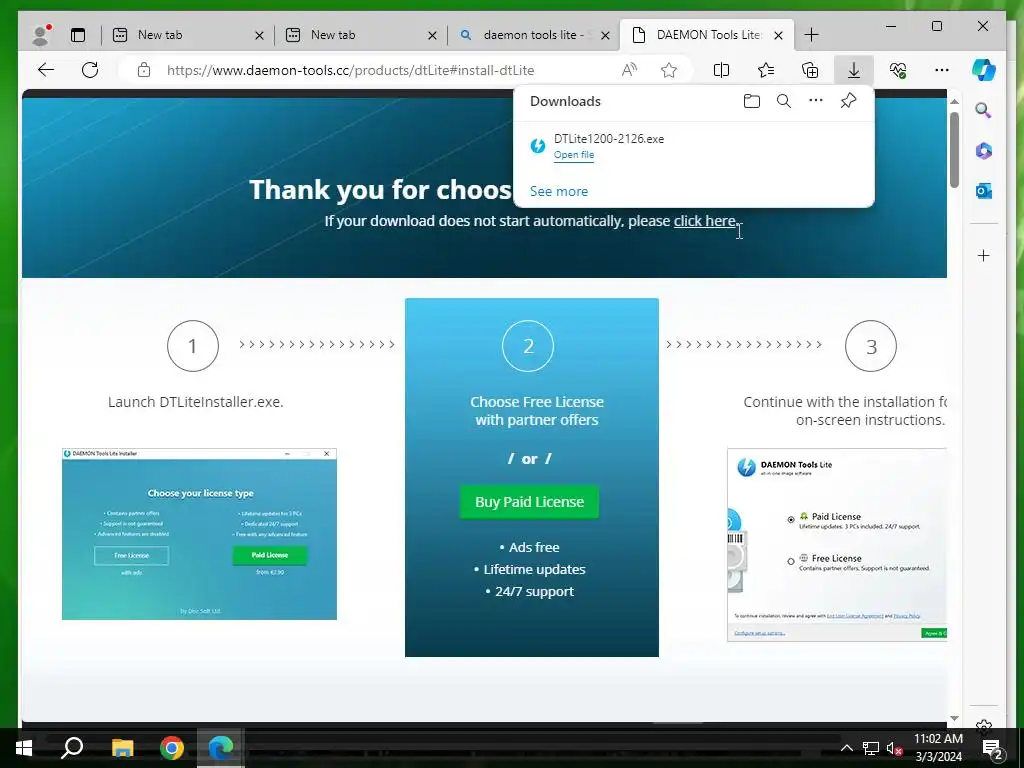Switch to the second New tab
The image size is (1024, 768).
360,35
